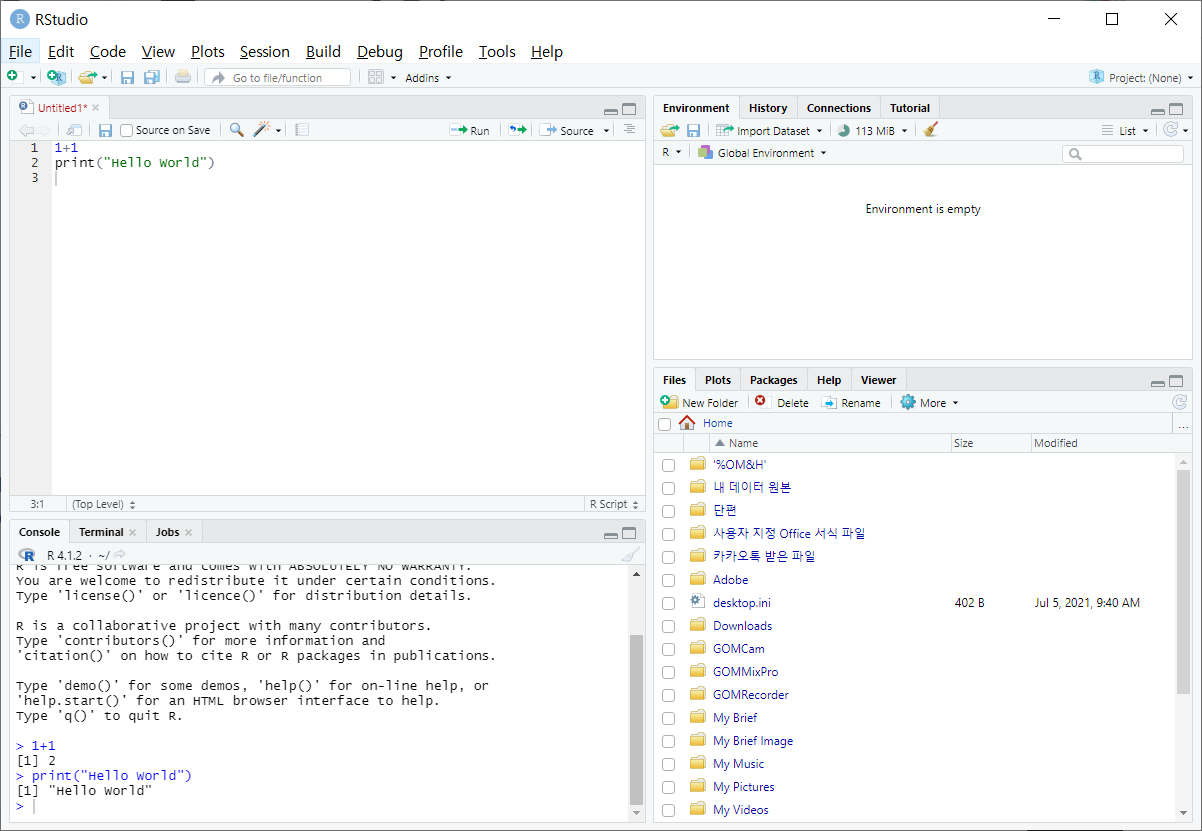Open the More menu in the Files pane
Viewport: 1202px width, 831px height.
(x=929, y=403)
